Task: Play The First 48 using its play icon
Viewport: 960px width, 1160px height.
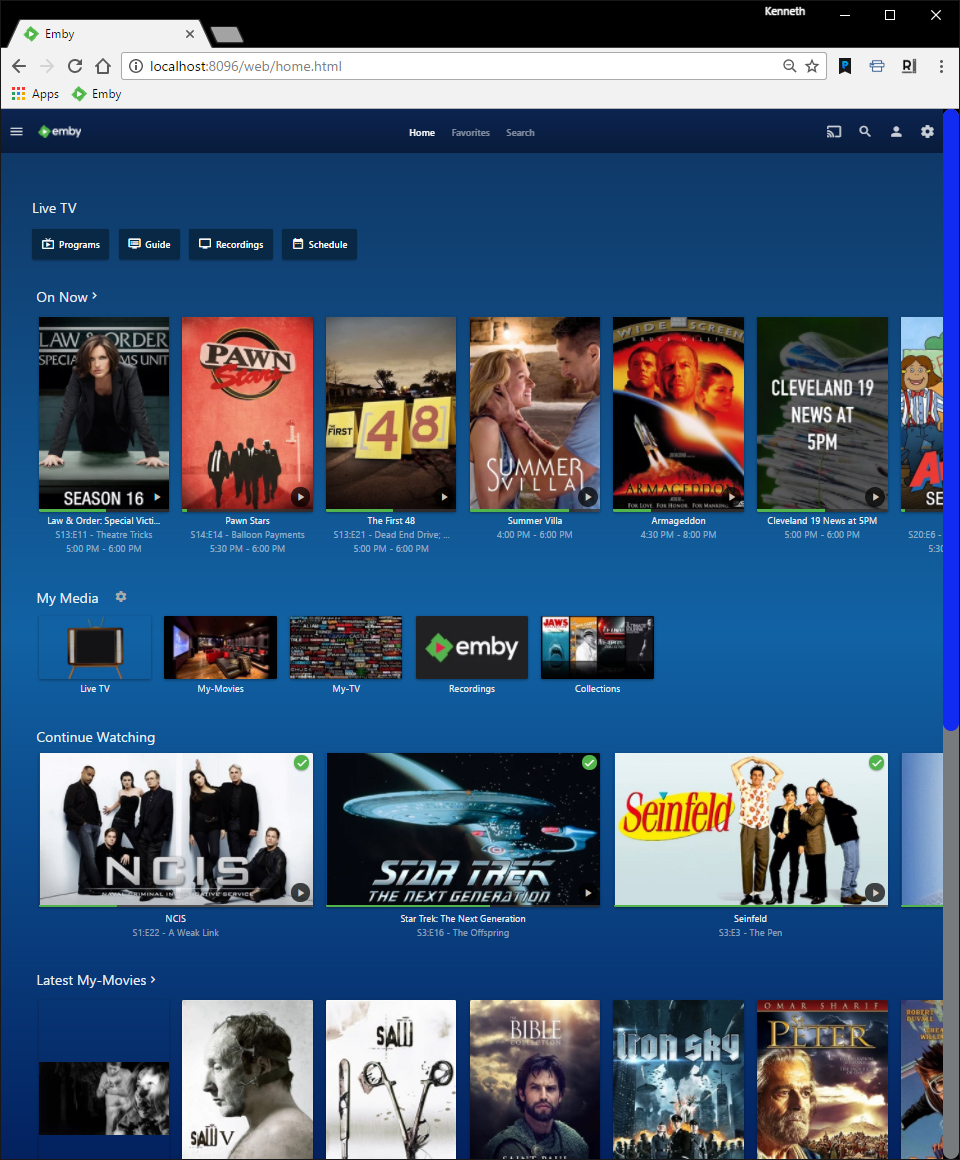Action: 444,496
